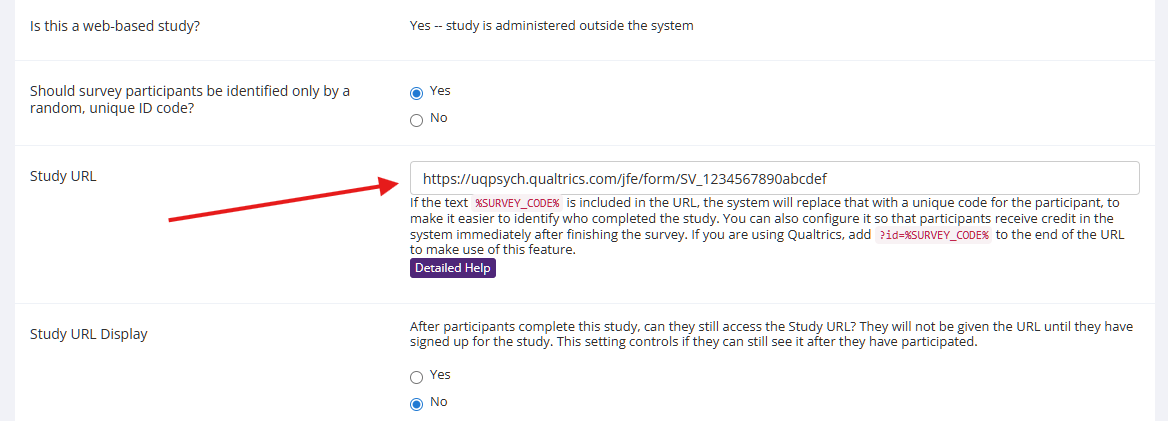Click the help paragraph below Study URL field
The width and height of the screenshot is (1168, 421).
click(760, 219)
